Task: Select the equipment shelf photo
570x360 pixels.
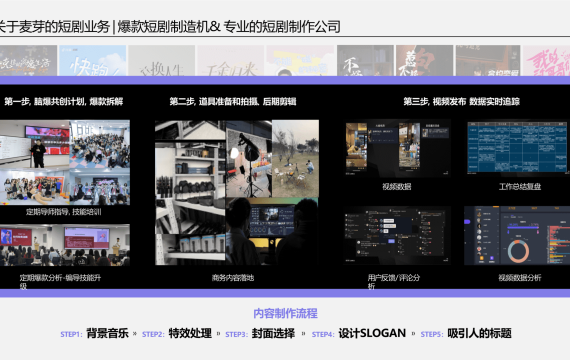Action: (x=190, y=192)
